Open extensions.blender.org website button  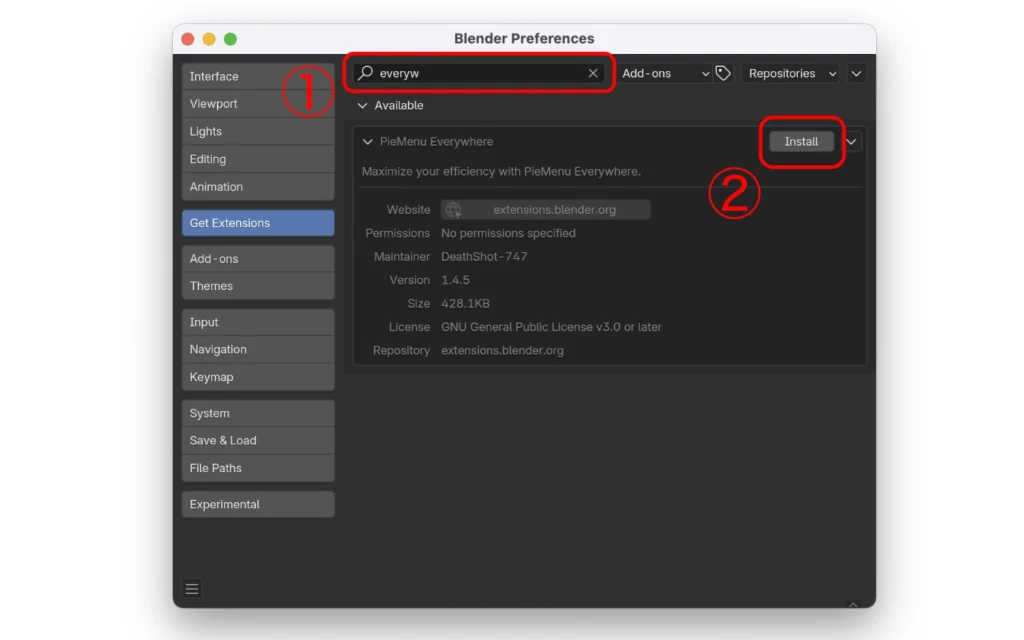(545, 210)
